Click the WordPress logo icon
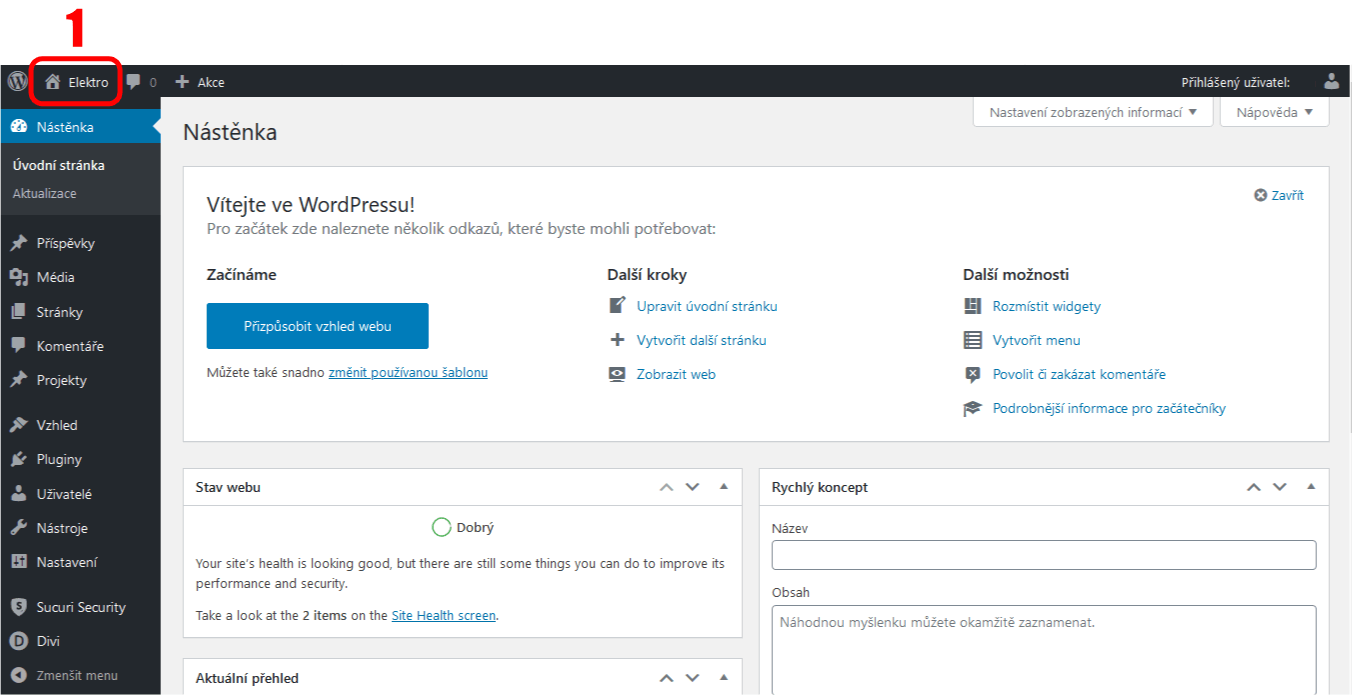The height and width of the screenshot is (700, 1352). coord(17,82)
